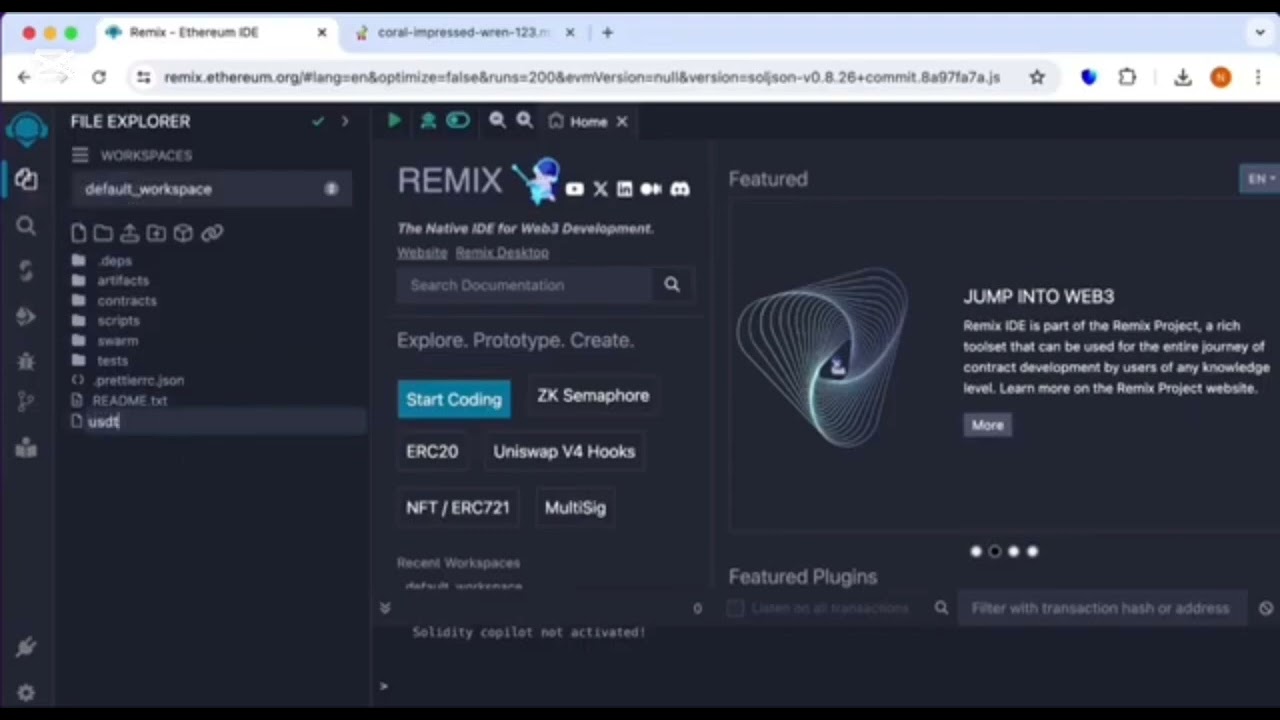The height and width of the screenshot is (720, 1280).
Task: Create a new file with toolbar icon
Action: click(x=78, y=233)
